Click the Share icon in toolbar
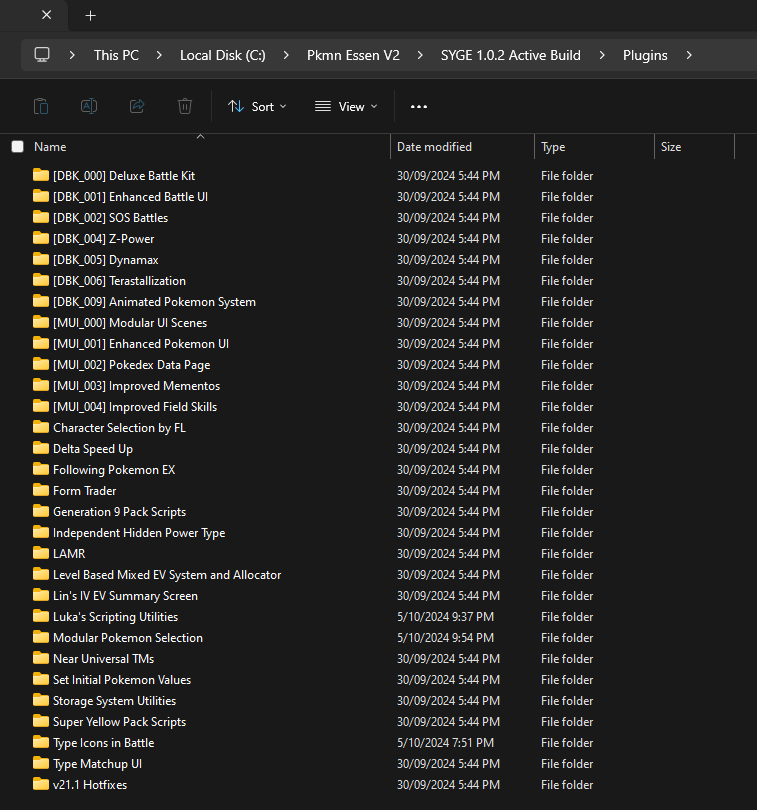 (137, 106)
